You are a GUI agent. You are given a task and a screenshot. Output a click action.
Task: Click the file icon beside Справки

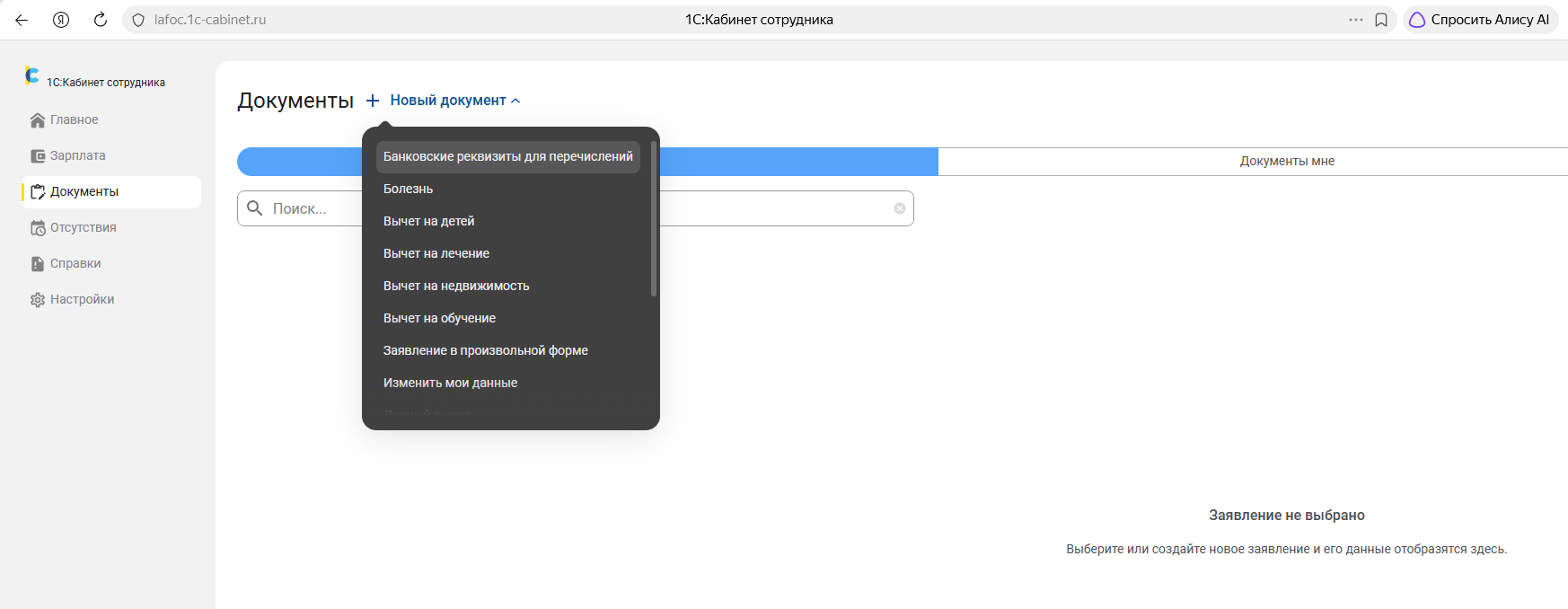pos(38,264)
